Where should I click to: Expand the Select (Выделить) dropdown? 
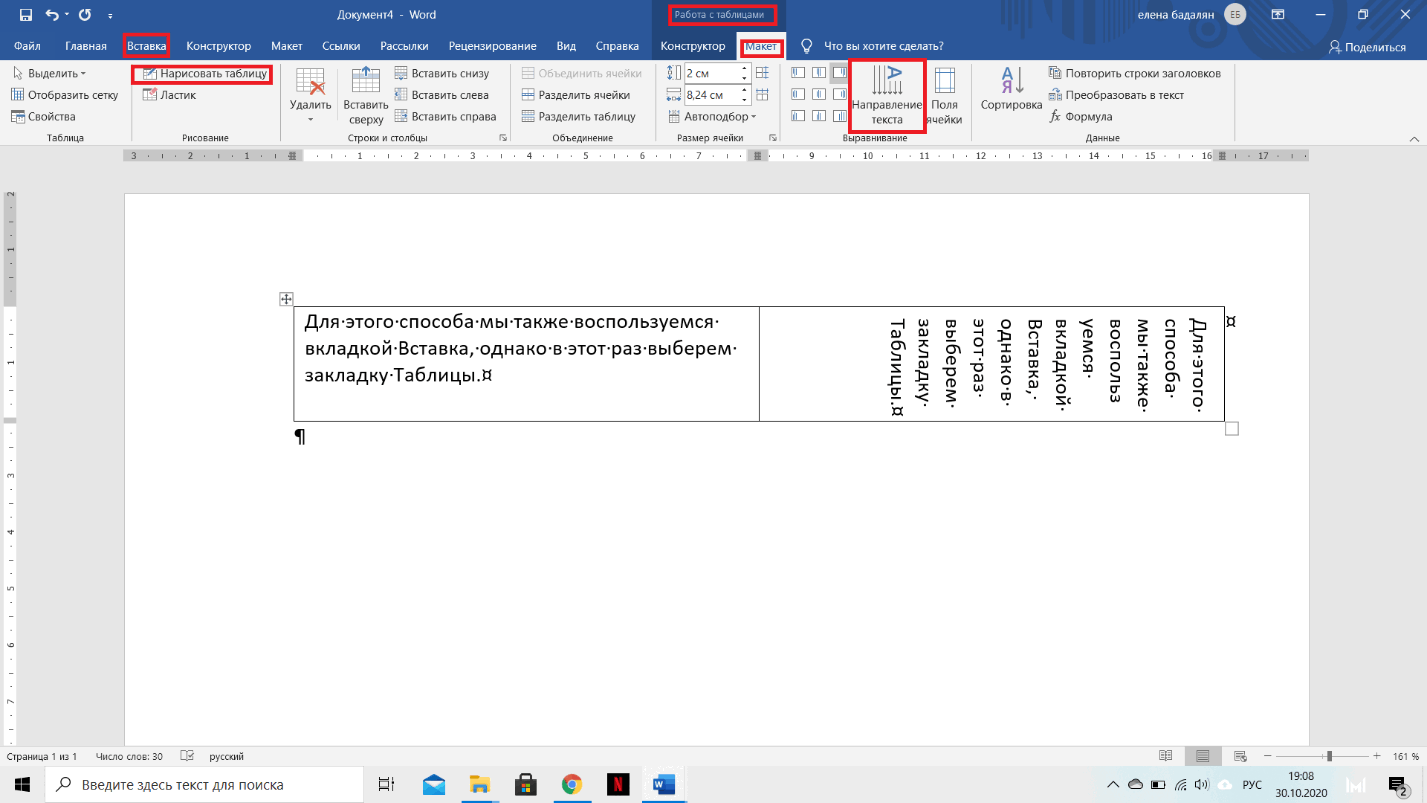tap(49, 73)
